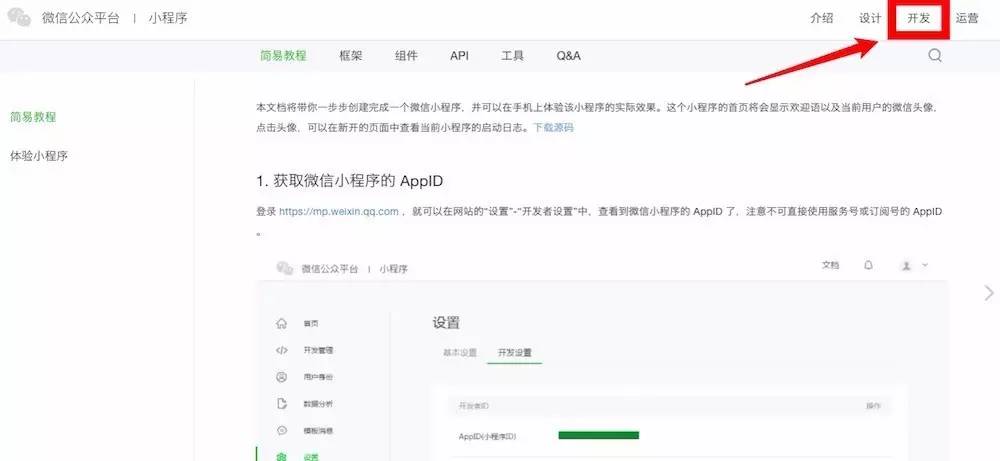Viewport: 1000px width, 461px height.
Task: Click the clock icon beside 模板消息
Action: click(281, 430)
